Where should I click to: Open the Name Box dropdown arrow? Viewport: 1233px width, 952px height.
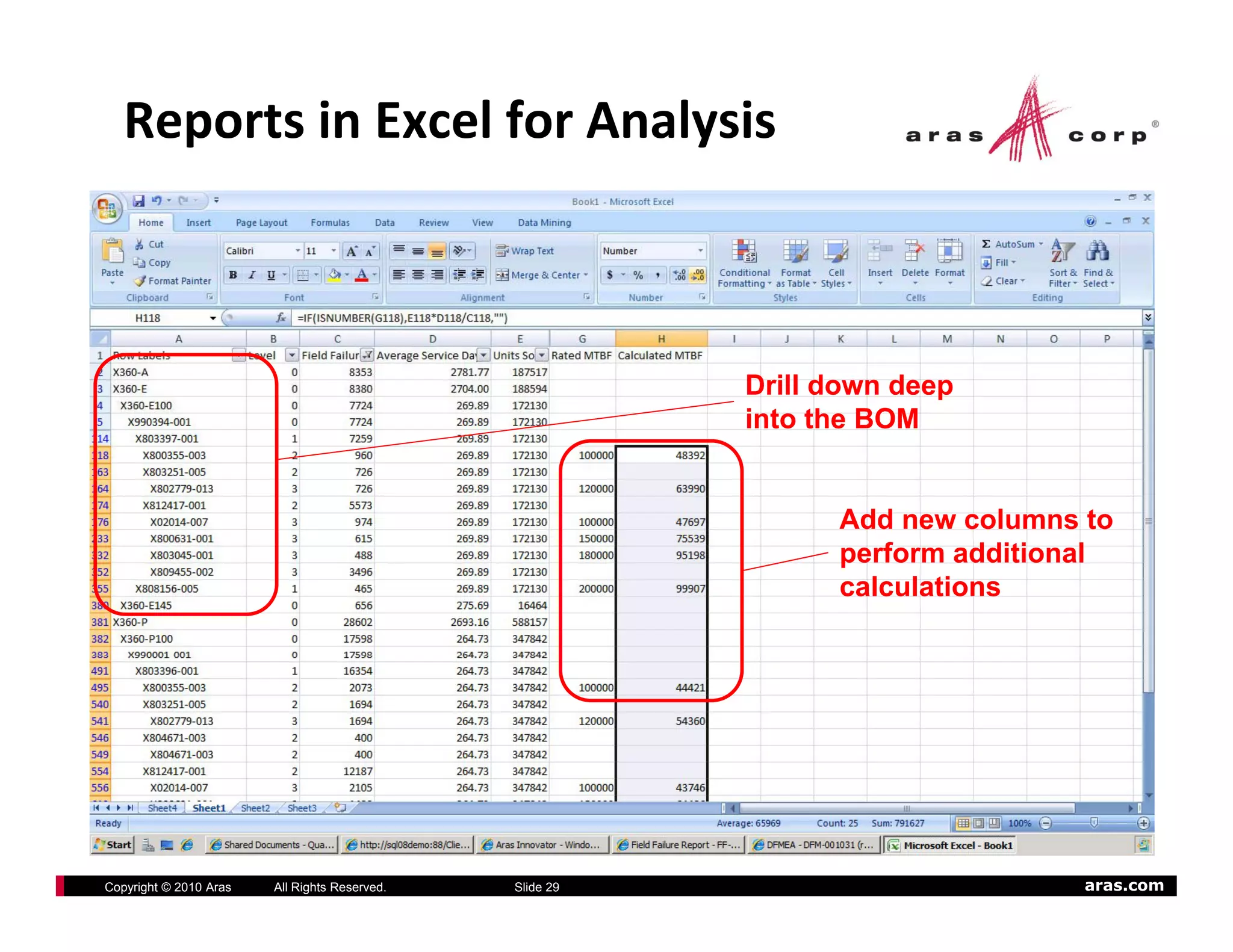(213, 318)
